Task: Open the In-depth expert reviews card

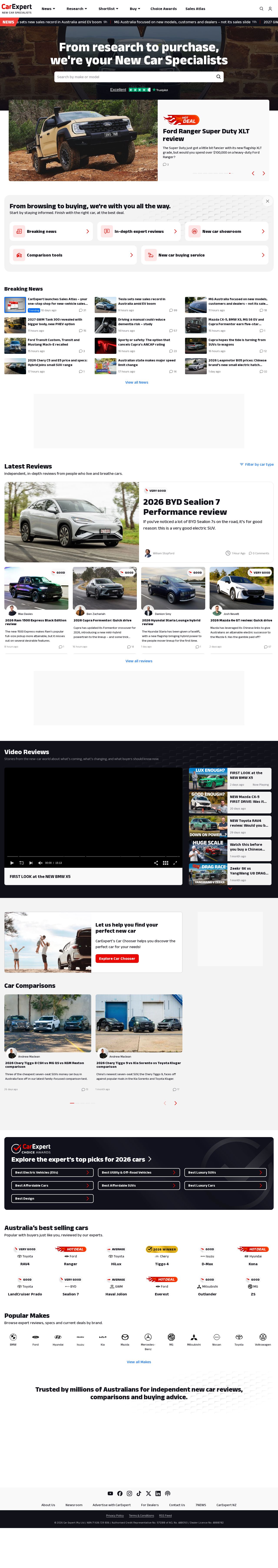Action: (x=139, y=231)
